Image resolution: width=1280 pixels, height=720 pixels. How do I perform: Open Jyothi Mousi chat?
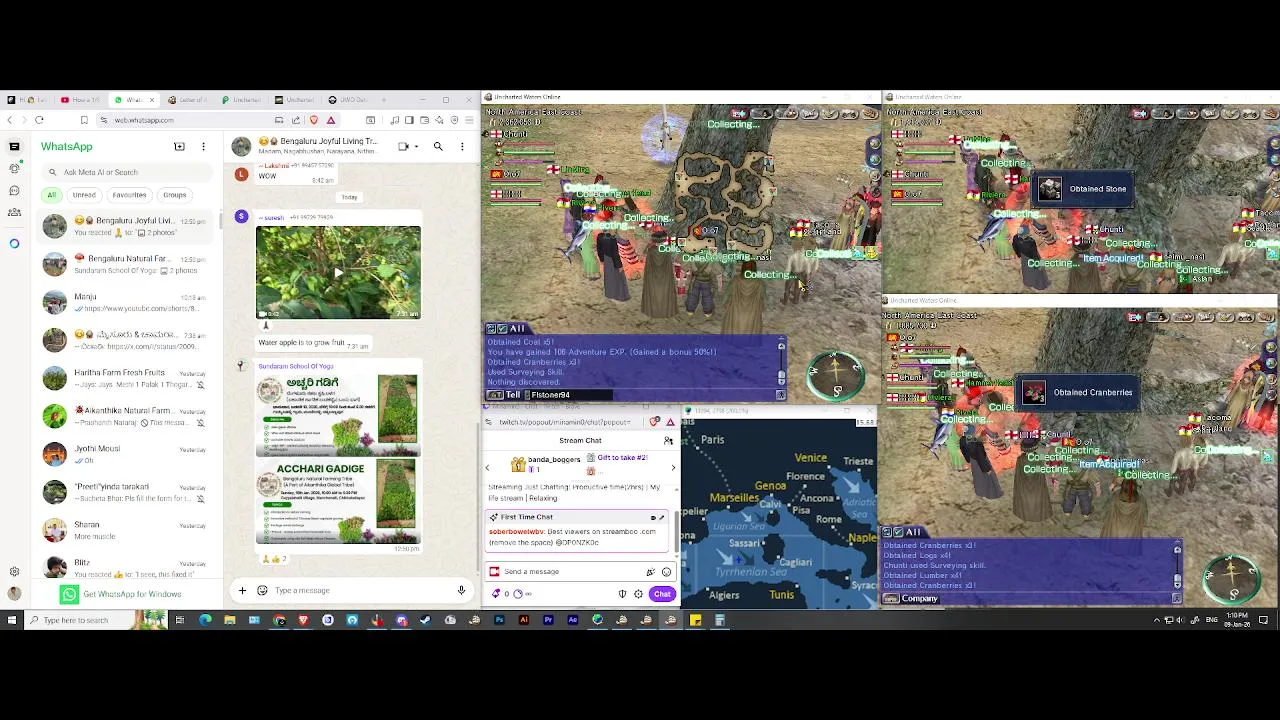126,454
